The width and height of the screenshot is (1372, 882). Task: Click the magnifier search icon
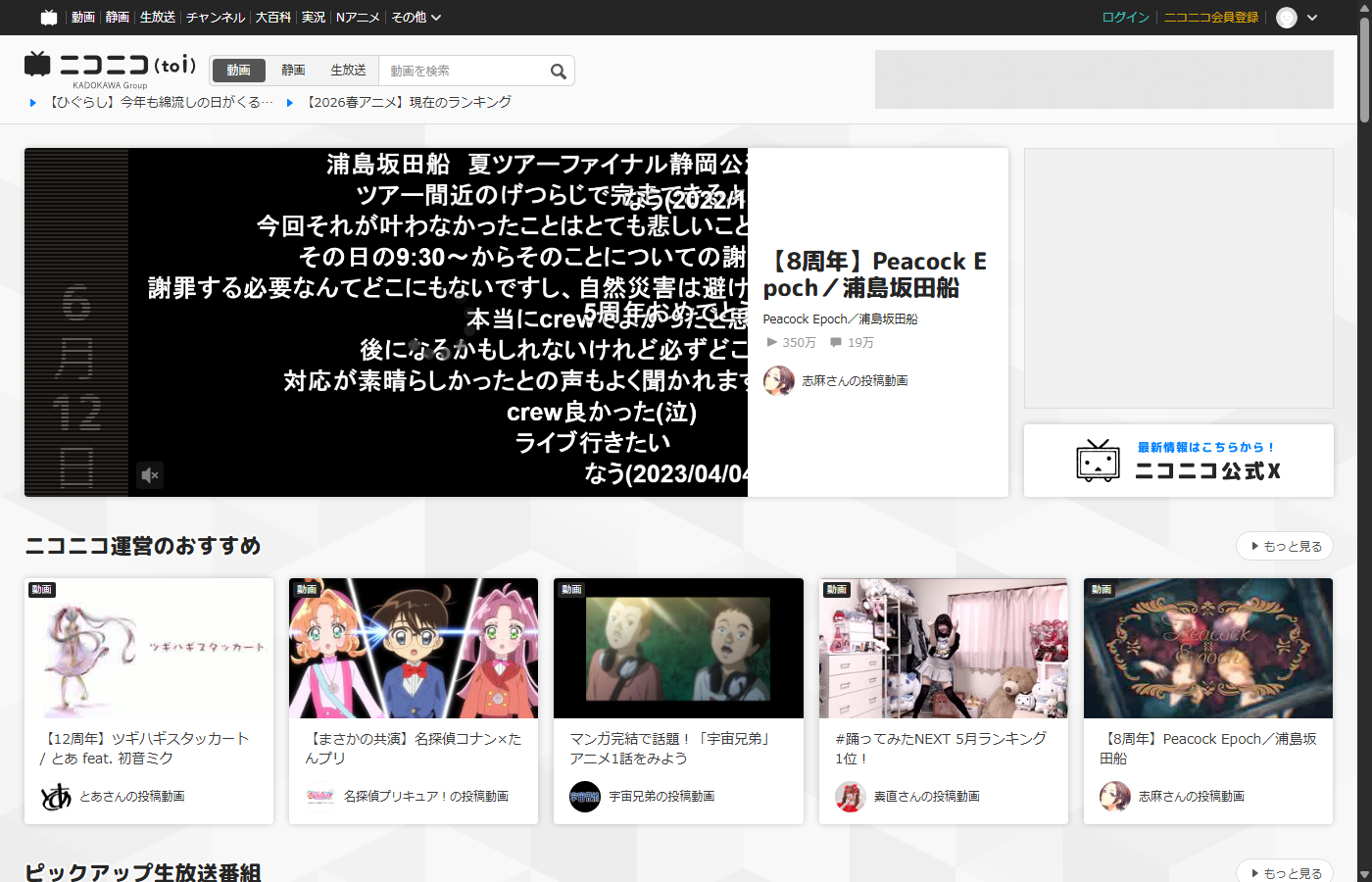point(559,71)
